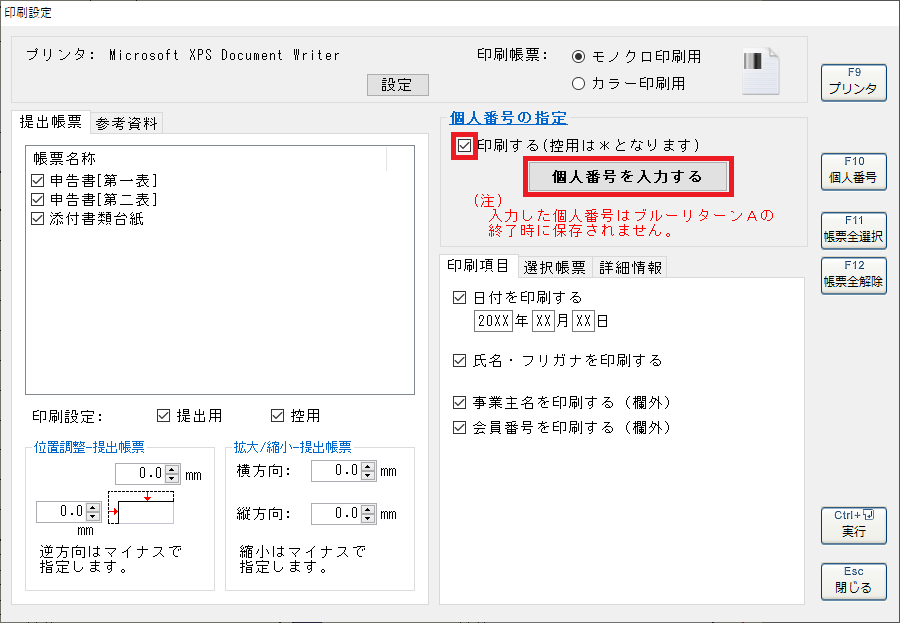Toggle 氏名・フリガナを印刷する checkbox
The height and width of the screenshot is (623, 900).
[459, 361]
